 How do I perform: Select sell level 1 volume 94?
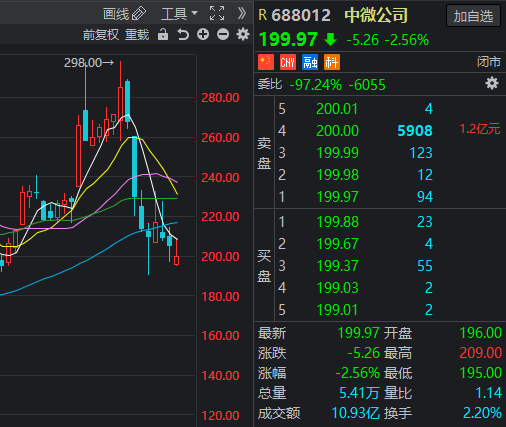click(425, 197)
